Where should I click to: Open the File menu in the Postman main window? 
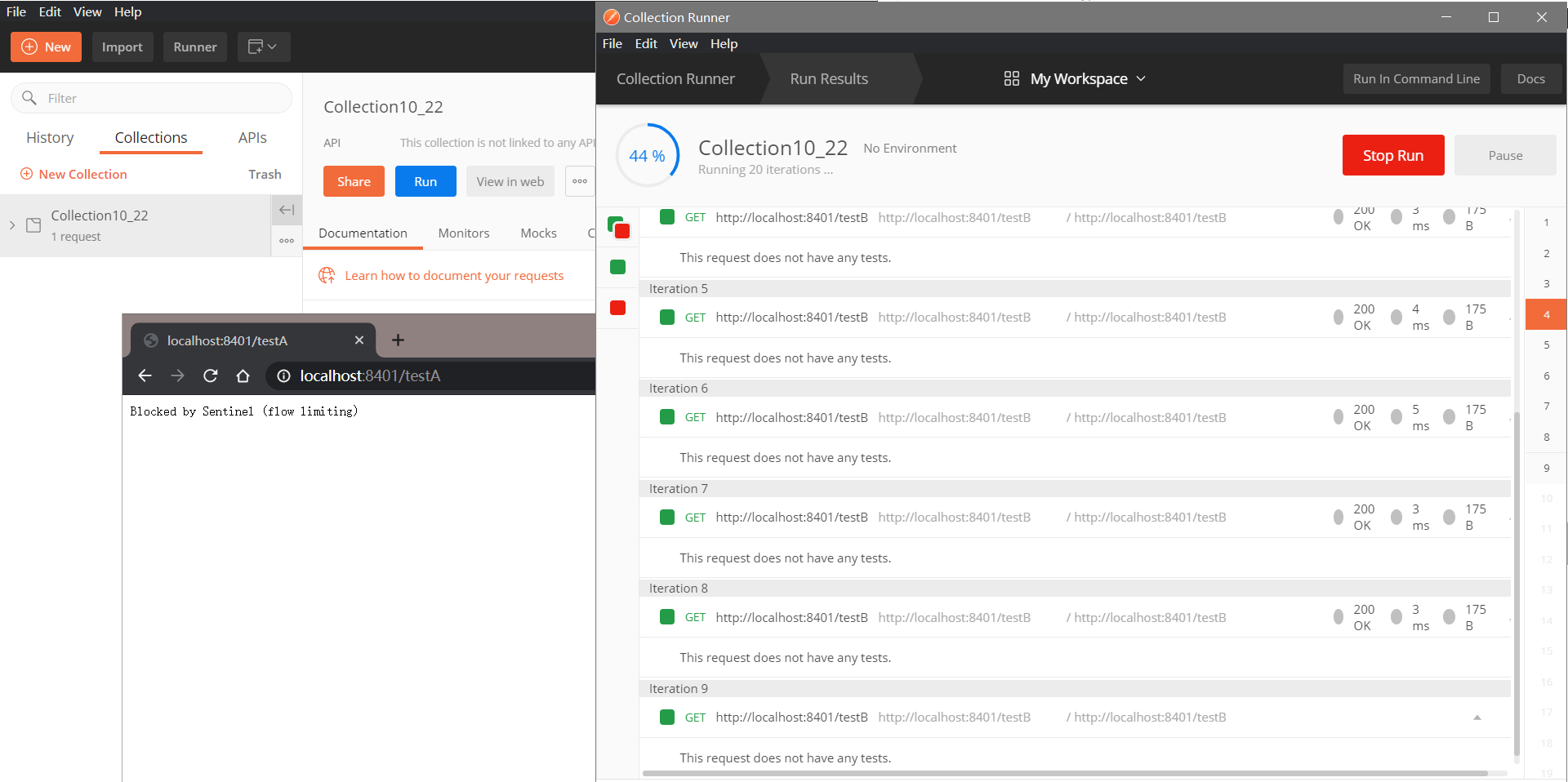click(16, 11)
